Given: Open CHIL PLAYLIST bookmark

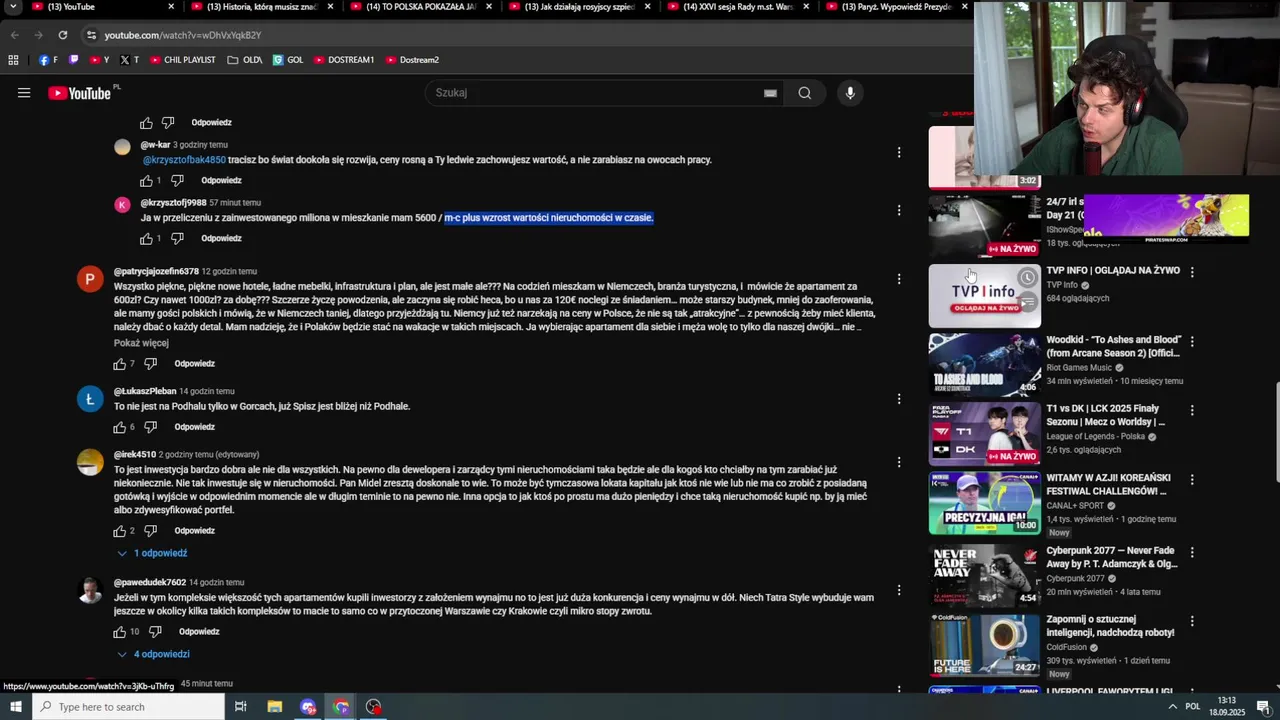Looking at the screenshot, I should tap(182, 60).
